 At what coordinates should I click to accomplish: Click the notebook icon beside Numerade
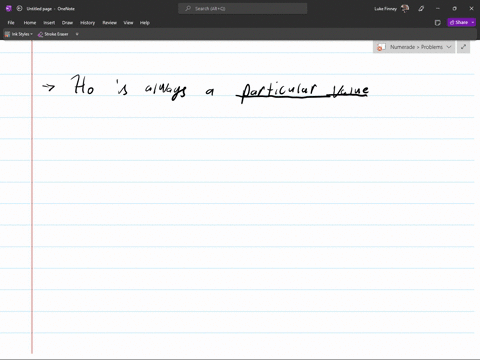pyautogui.click(x=381, y=47)
